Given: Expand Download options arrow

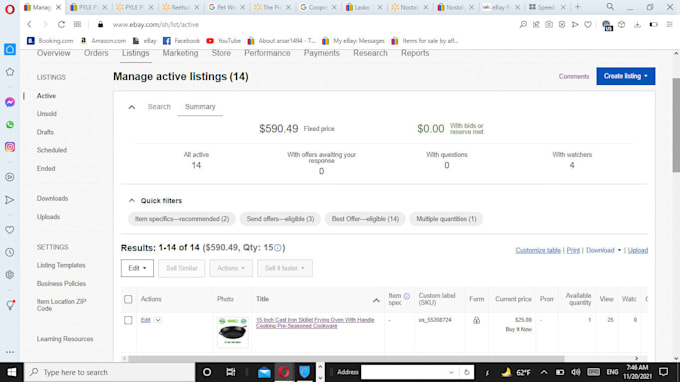Looking at the screenshot, I should click(x=619, y=250).
